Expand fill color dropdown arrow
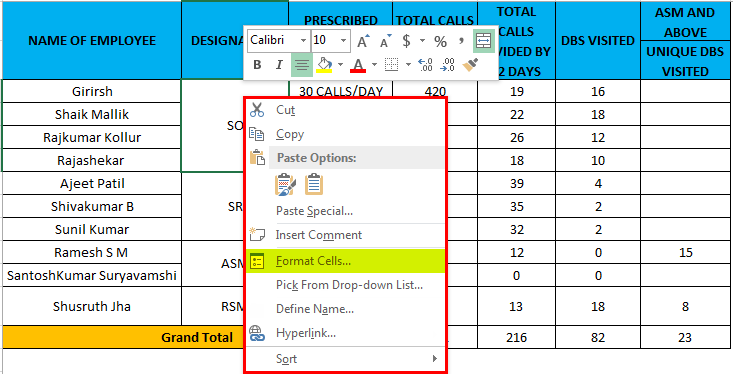This screenshot has width=733, height=374. click(x=340, y=65)
